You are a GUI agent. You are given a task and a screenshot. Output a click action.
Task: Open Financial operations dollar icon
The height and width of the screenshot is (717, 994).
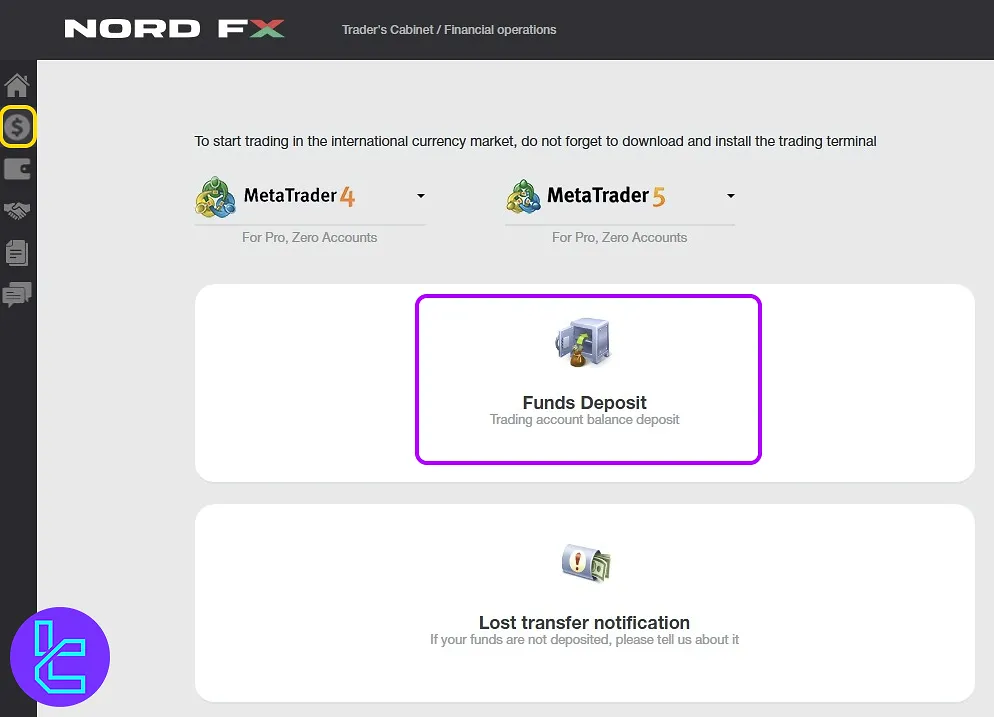pos(17,127)
